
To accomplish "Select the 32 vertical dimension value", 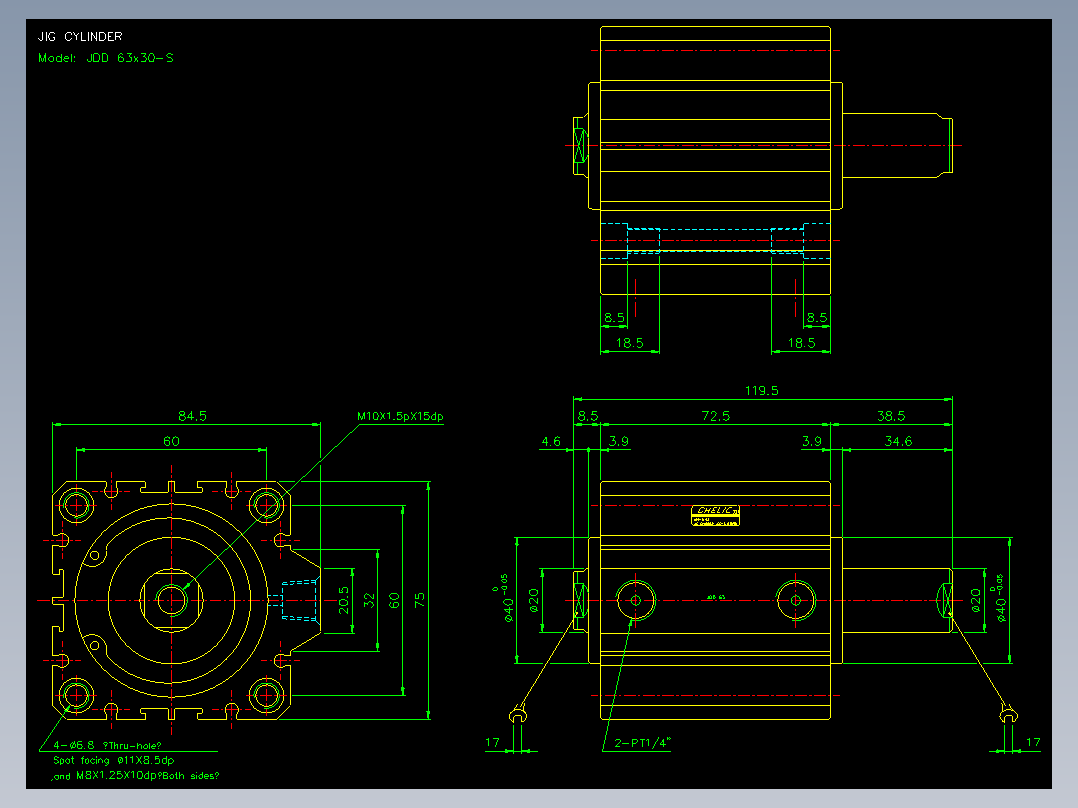I will pyautogui.click(x=369, y=600).
